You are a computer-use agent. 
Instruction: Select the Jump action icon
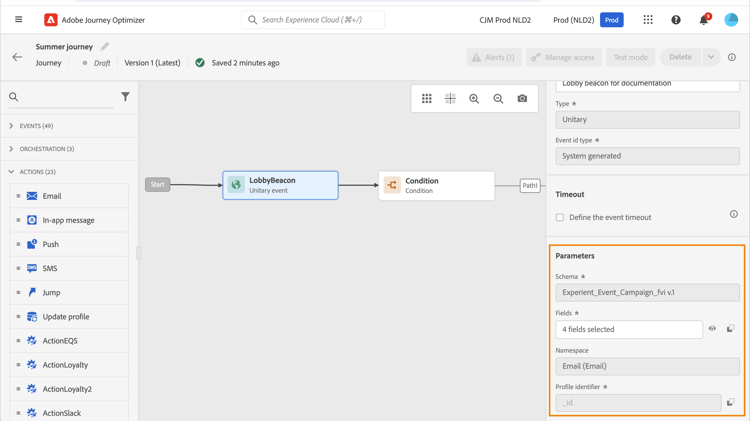tap(32, 292)
